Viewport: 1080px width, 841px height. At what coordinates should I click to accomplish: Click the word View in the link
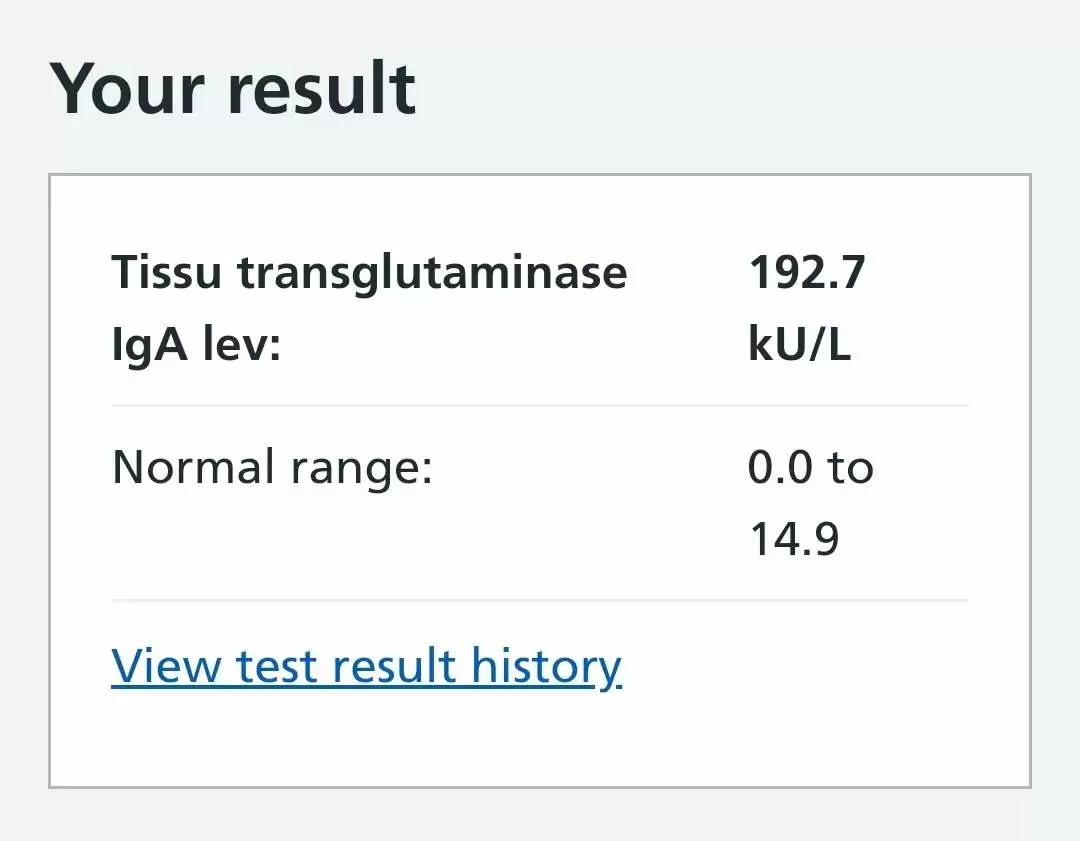pyautogui.click(x=167, y=667)
